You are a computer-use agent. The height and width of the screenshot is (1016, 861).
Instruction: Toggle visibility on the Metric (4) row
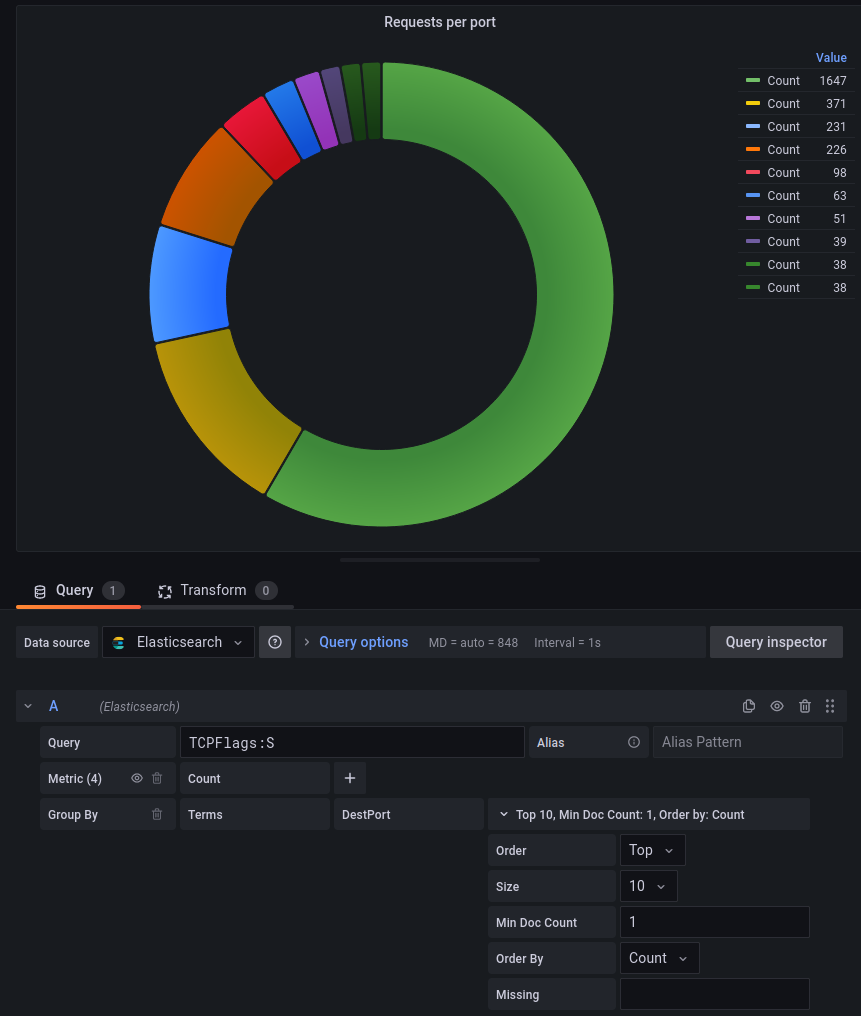(x=135, y=777)
